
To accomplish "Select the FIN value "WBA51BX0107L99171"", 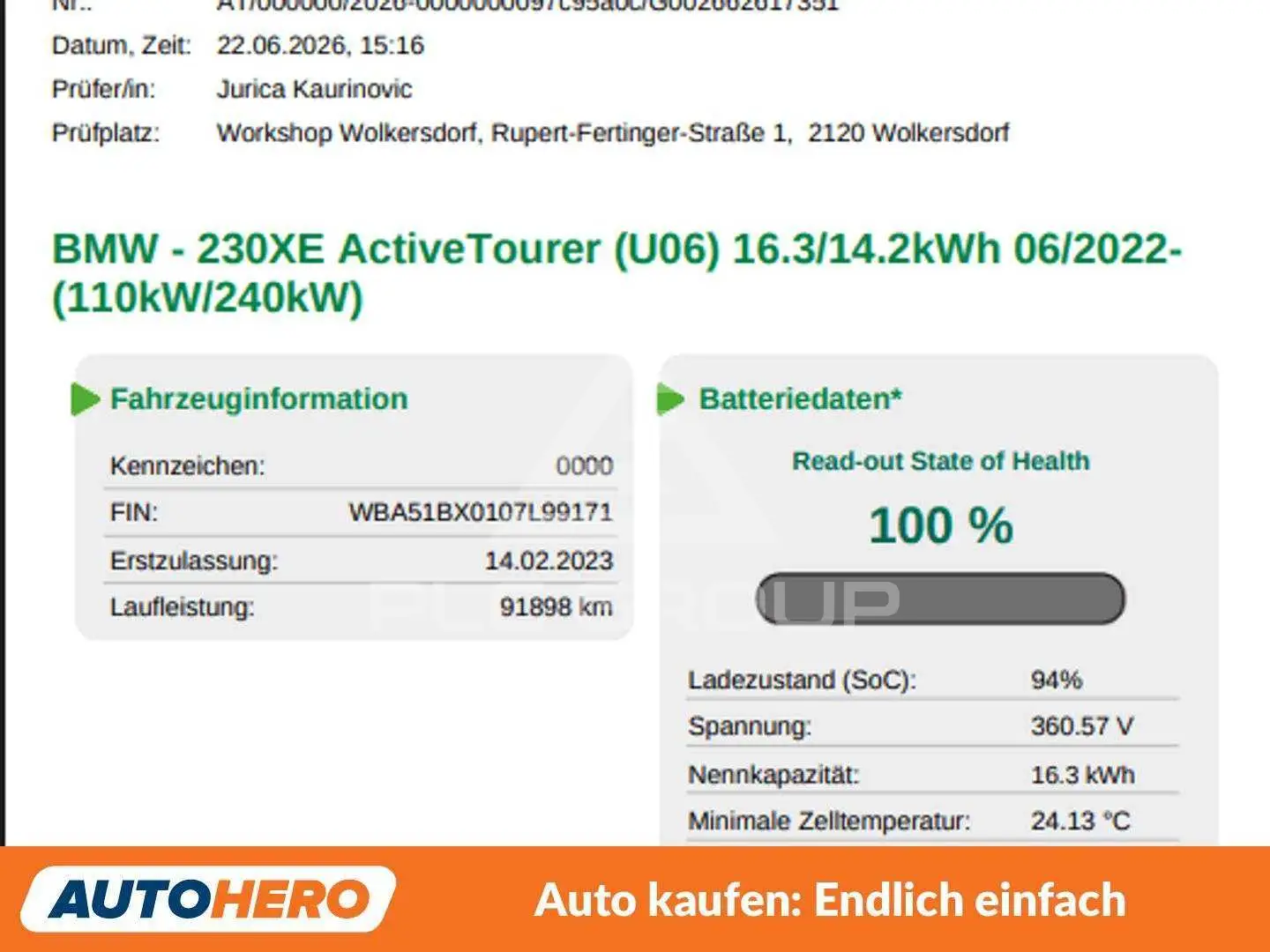I will [x=481, y=512].
